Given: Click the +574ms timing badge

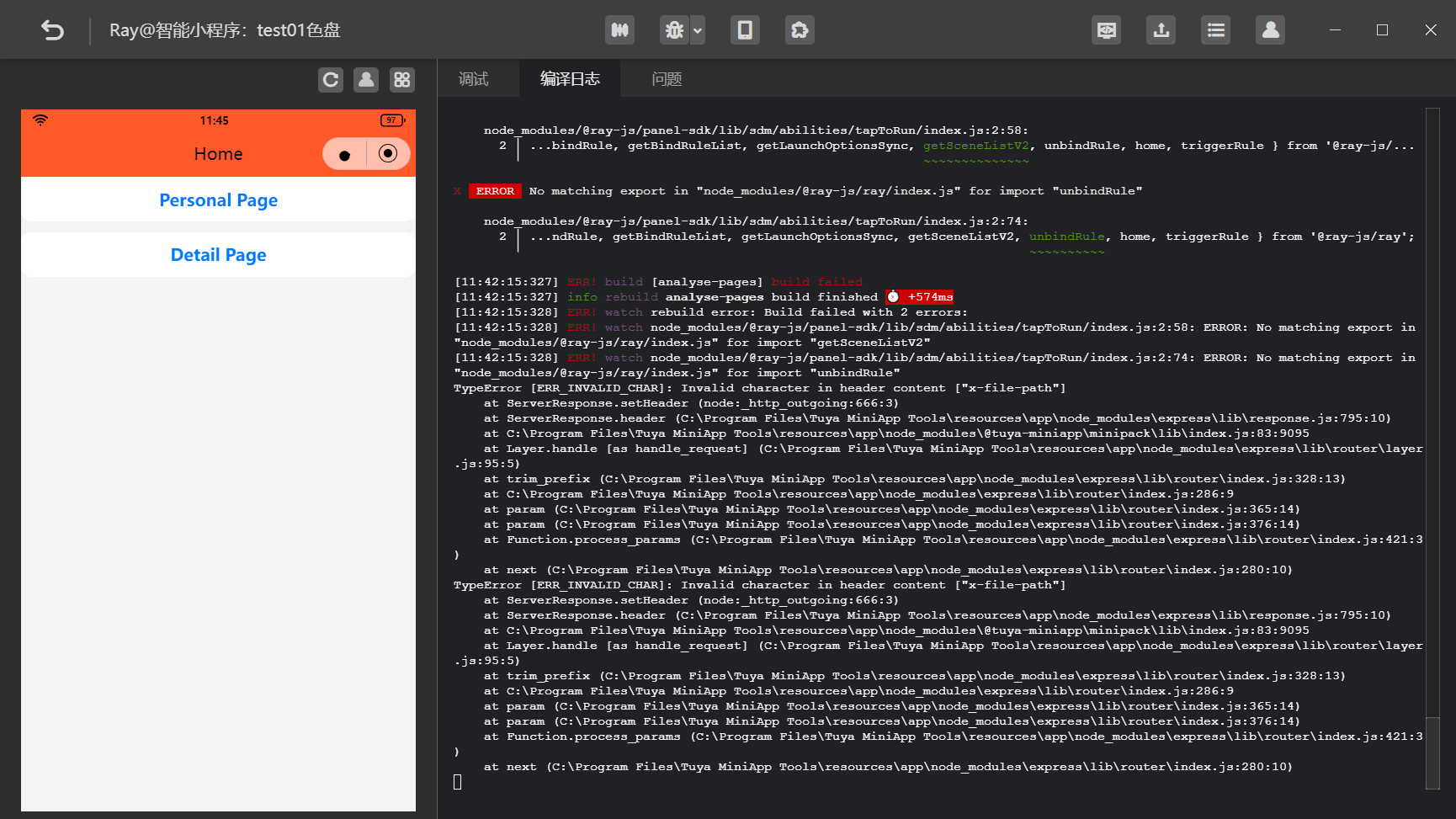Looking at the screenshot, I should point(920,297).
